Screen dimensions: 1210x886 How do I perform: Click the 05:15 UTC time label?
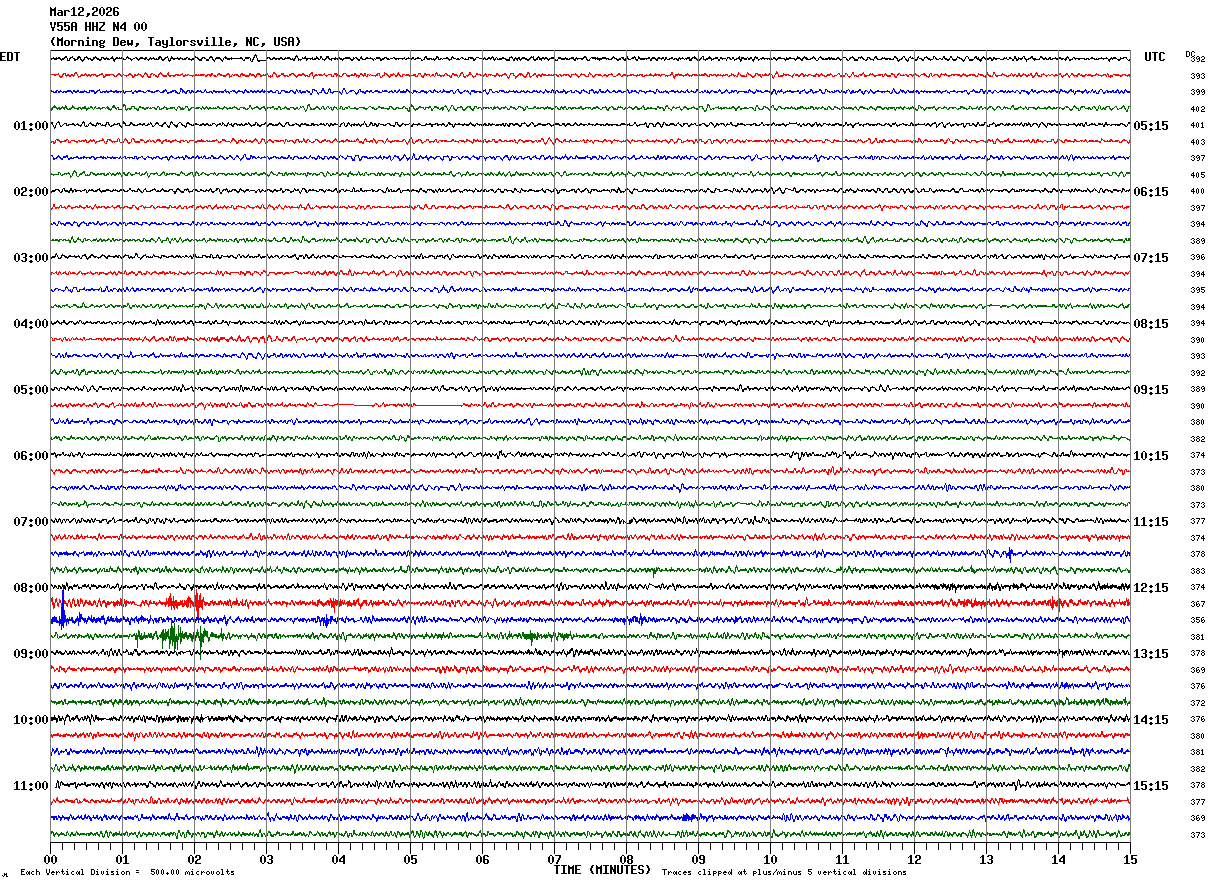click(1150, 126)
